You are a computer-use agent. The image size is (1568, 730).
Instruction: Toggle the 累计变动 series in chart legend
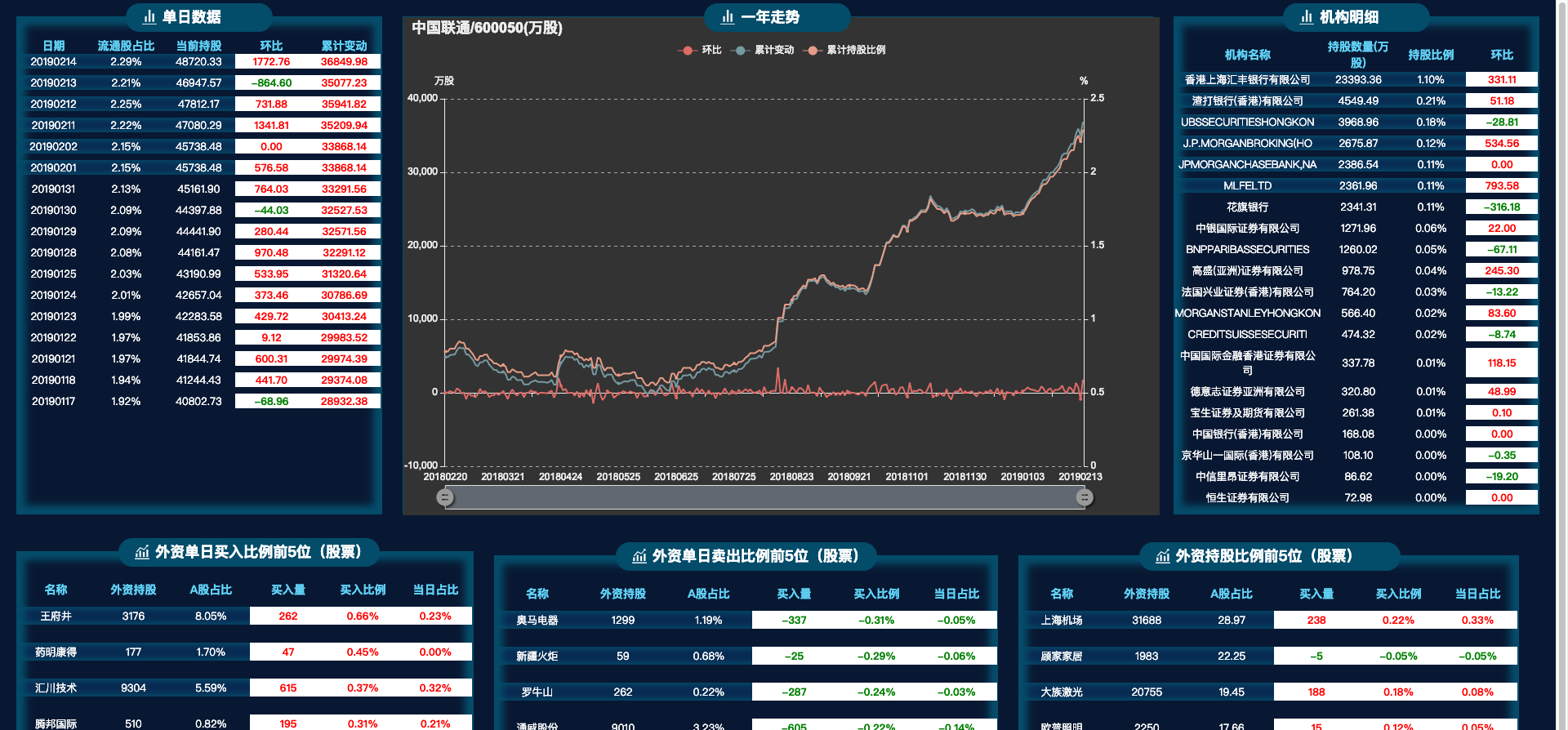(763, 50)
